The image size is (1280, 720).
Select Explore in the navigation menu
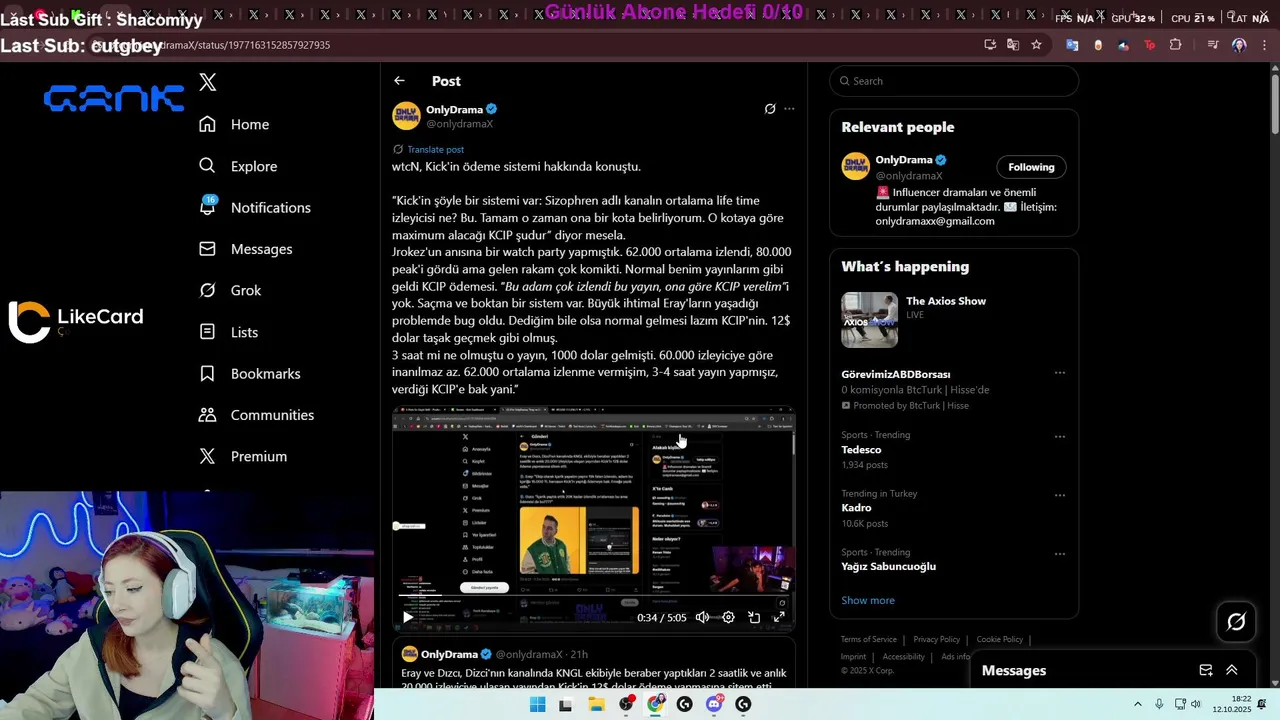tap(254, 166)
